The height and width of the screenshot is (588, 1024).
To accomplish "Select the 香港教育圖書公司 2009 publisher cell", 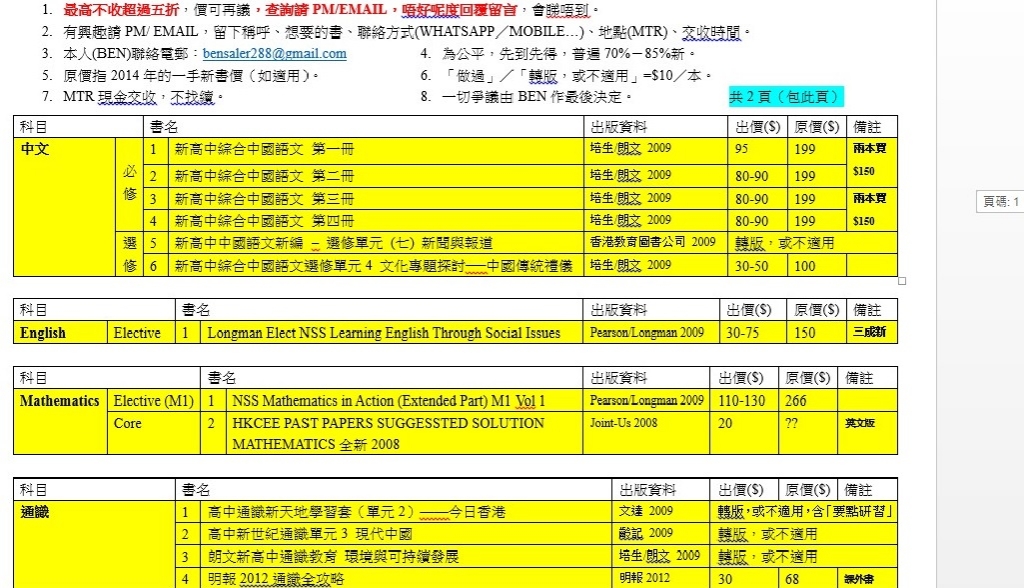I will [652, 242].
